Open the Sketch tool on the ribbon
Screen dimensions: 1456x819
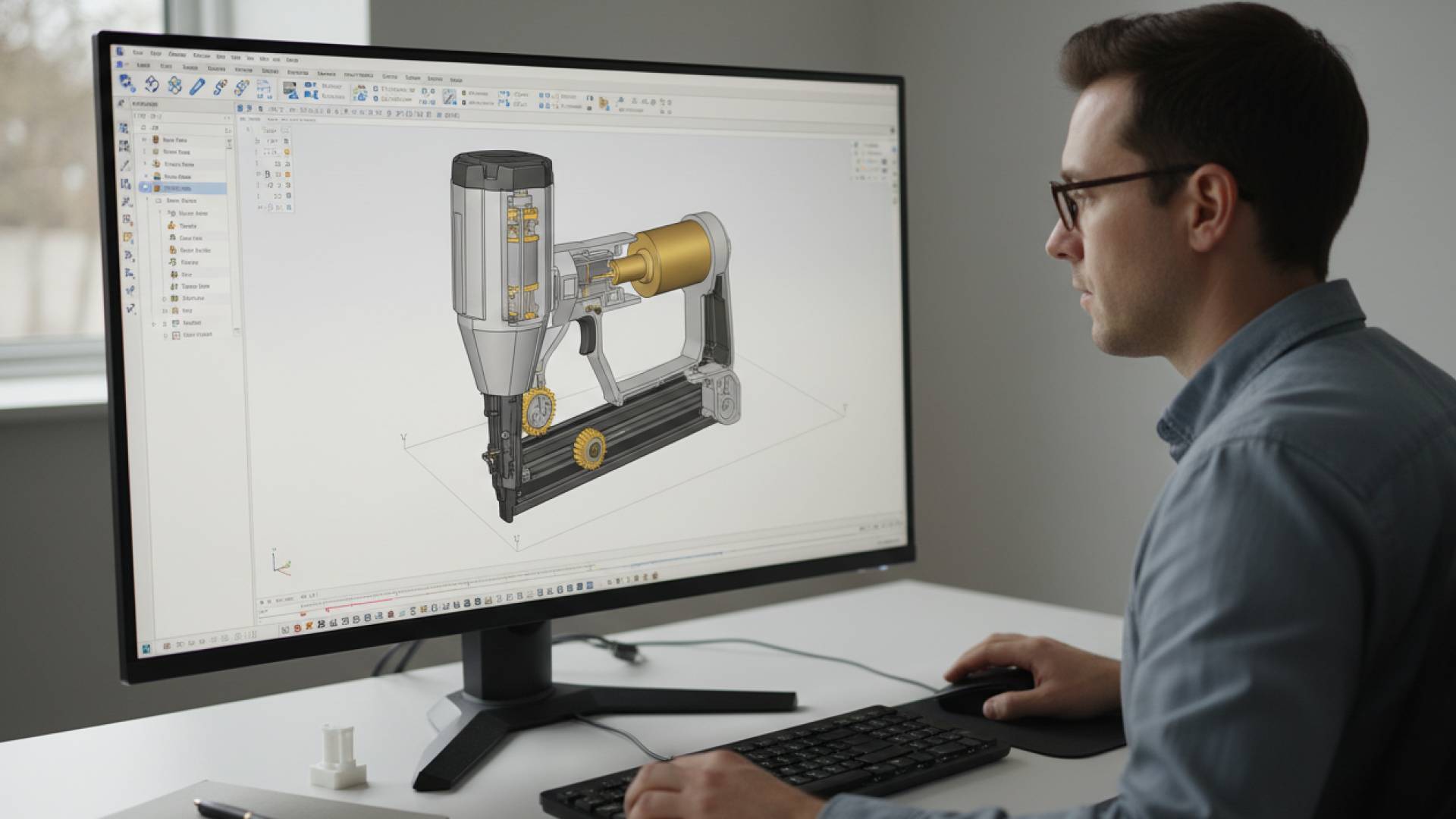click(196, 87)
